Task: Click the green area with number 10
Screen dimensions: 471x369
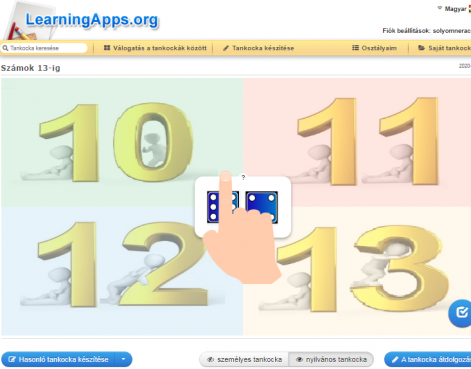Action: coord(122,142)
